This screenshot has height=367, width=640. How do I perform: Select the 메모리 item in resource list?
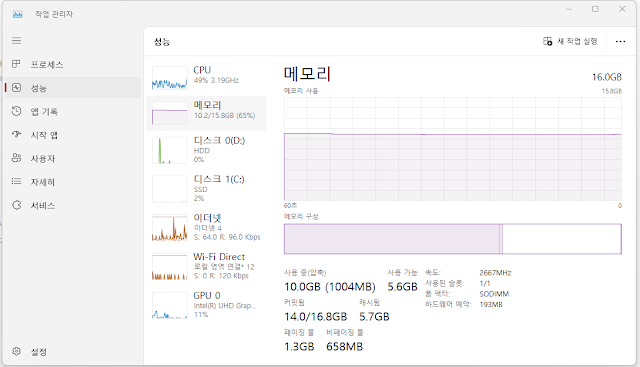coord(206,113)
